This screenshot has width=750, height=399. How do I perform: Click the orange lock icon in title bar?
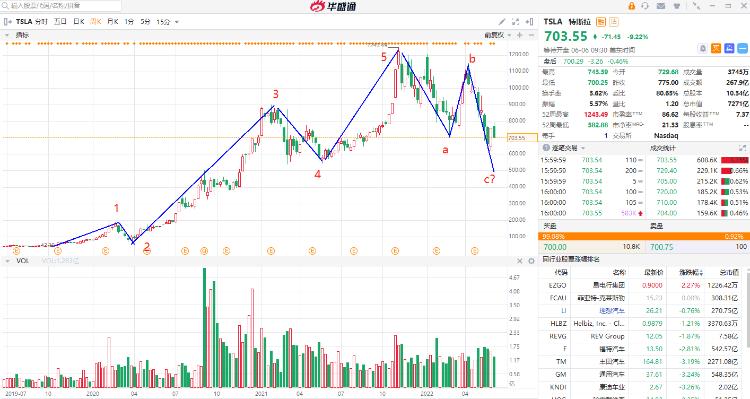click(631, 6)
